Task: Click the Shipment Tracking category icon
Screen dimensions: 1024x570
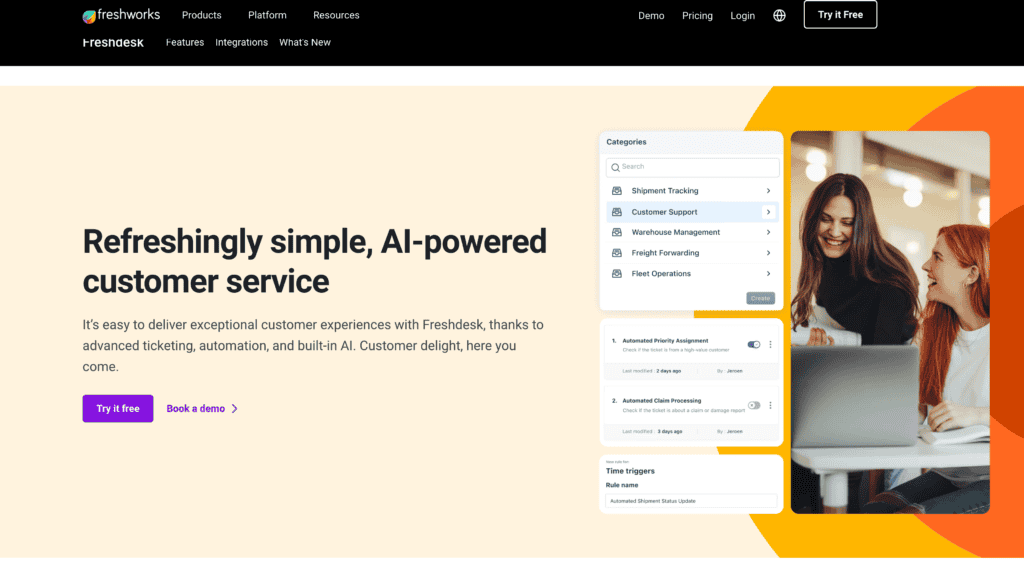Action: coord(616,191)
